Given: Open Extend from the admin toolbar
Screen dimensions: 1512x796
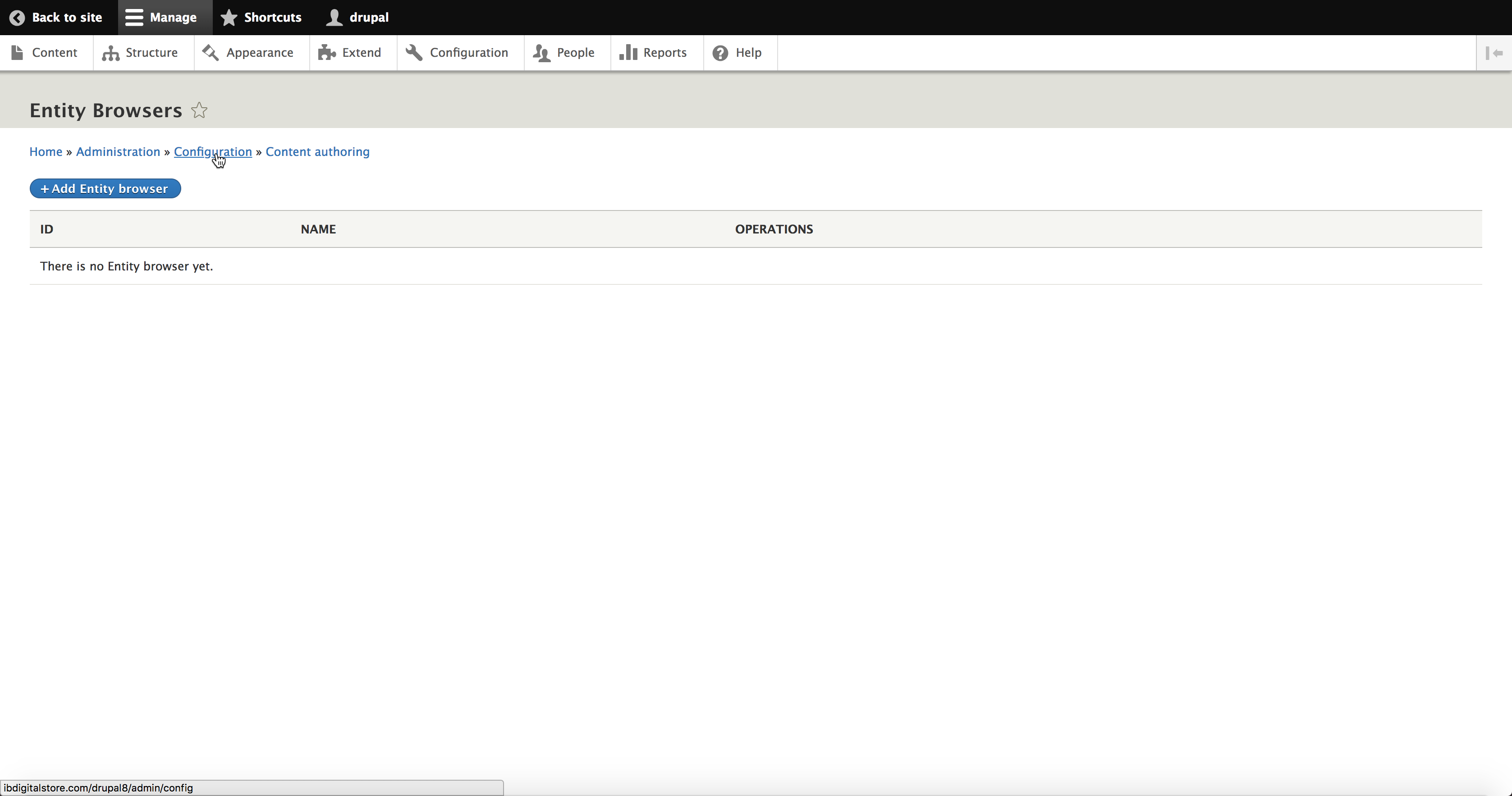Looking at the screenshot, I should pos(350,53).
